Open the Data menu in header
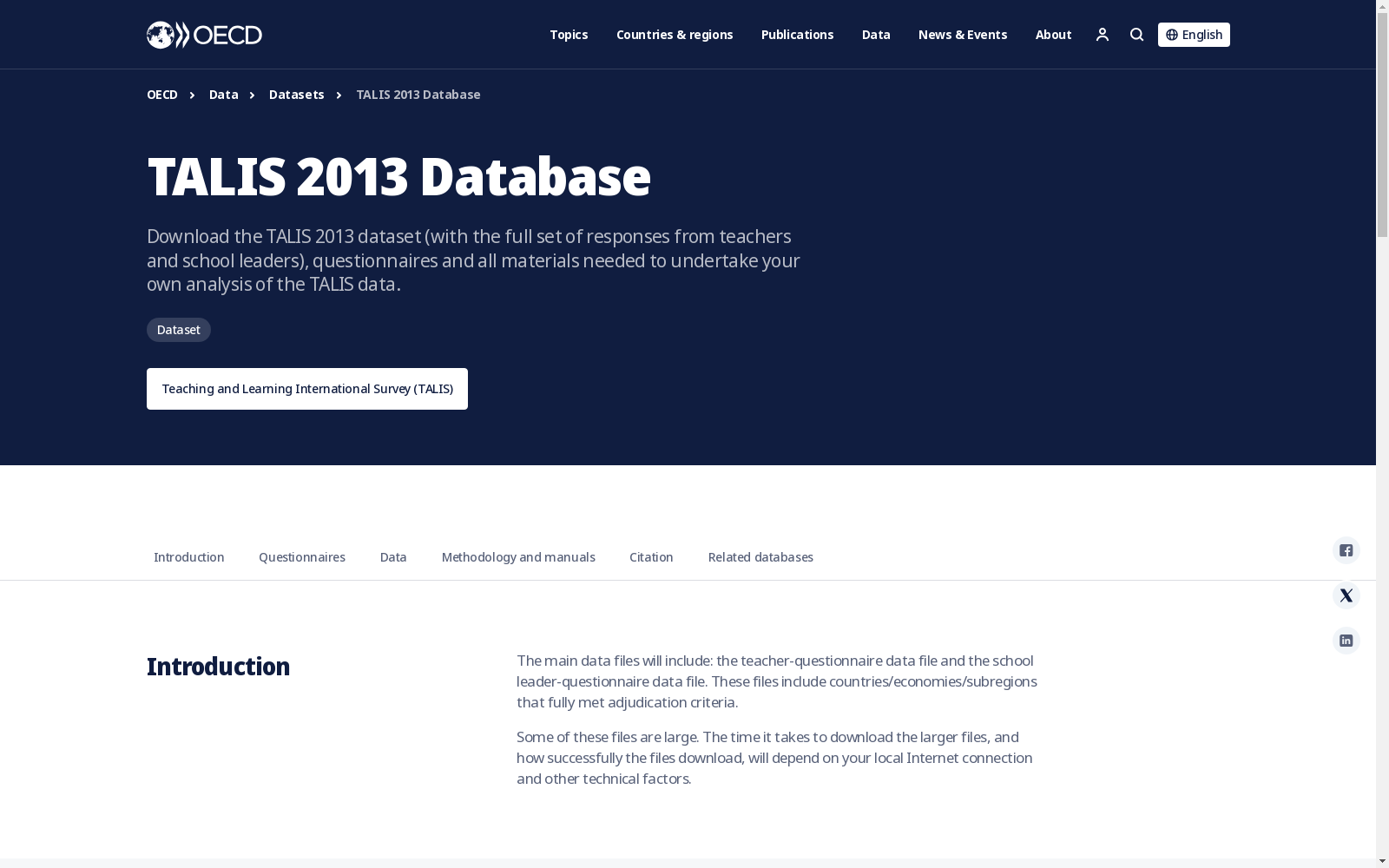 click(x=876, y=35)
